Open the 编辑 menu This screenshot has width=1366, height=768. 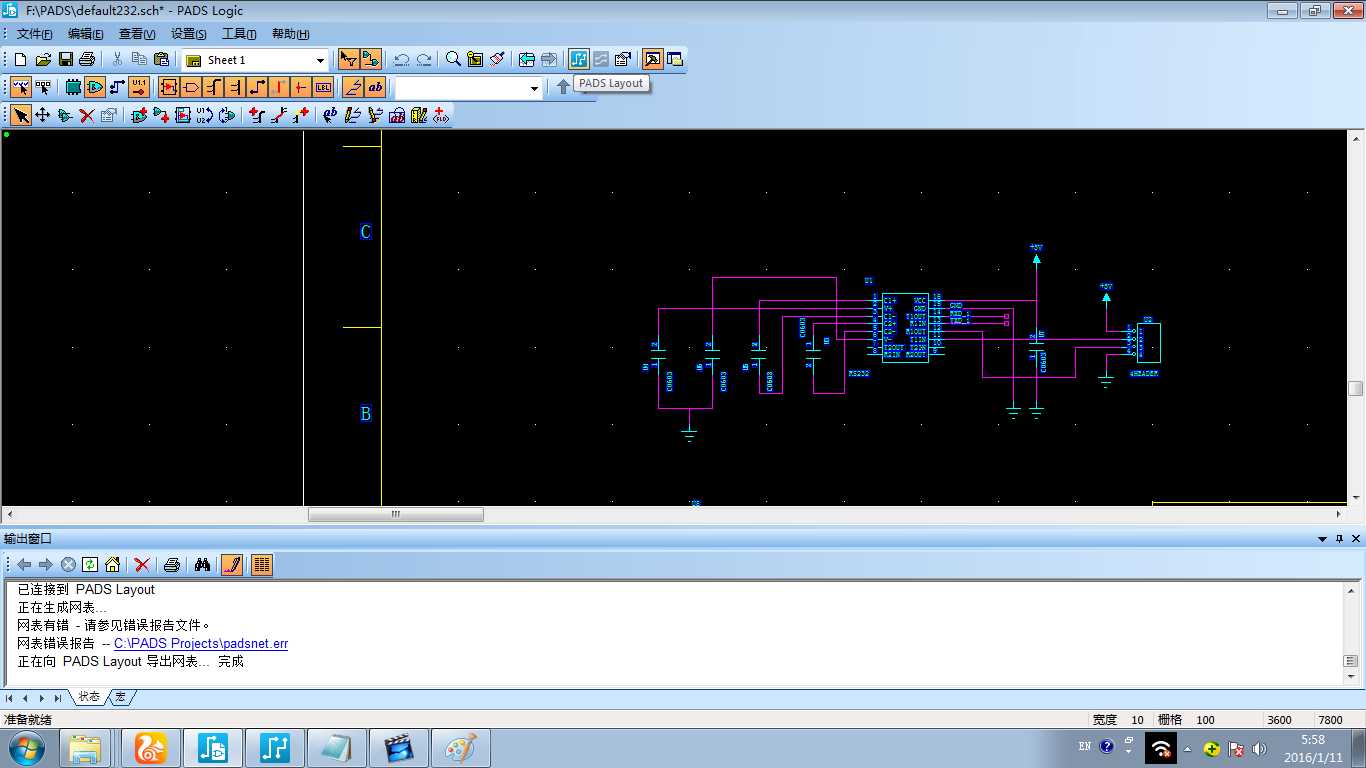point(85,34)
